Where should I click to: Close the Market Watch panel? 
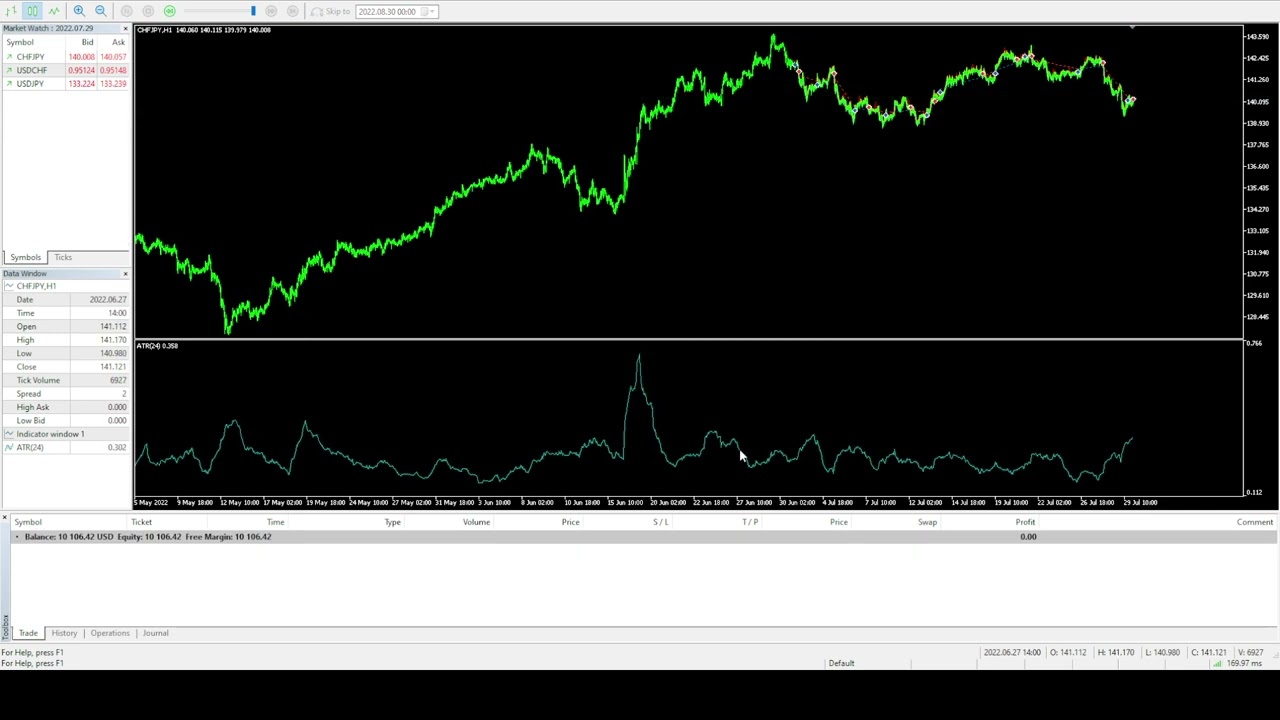pos(125,28)
